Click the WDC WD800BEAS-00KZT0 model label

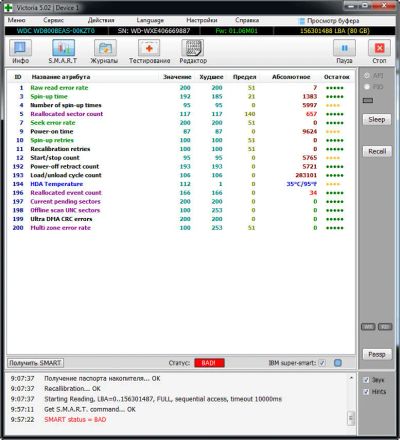(x=56, y=31)
